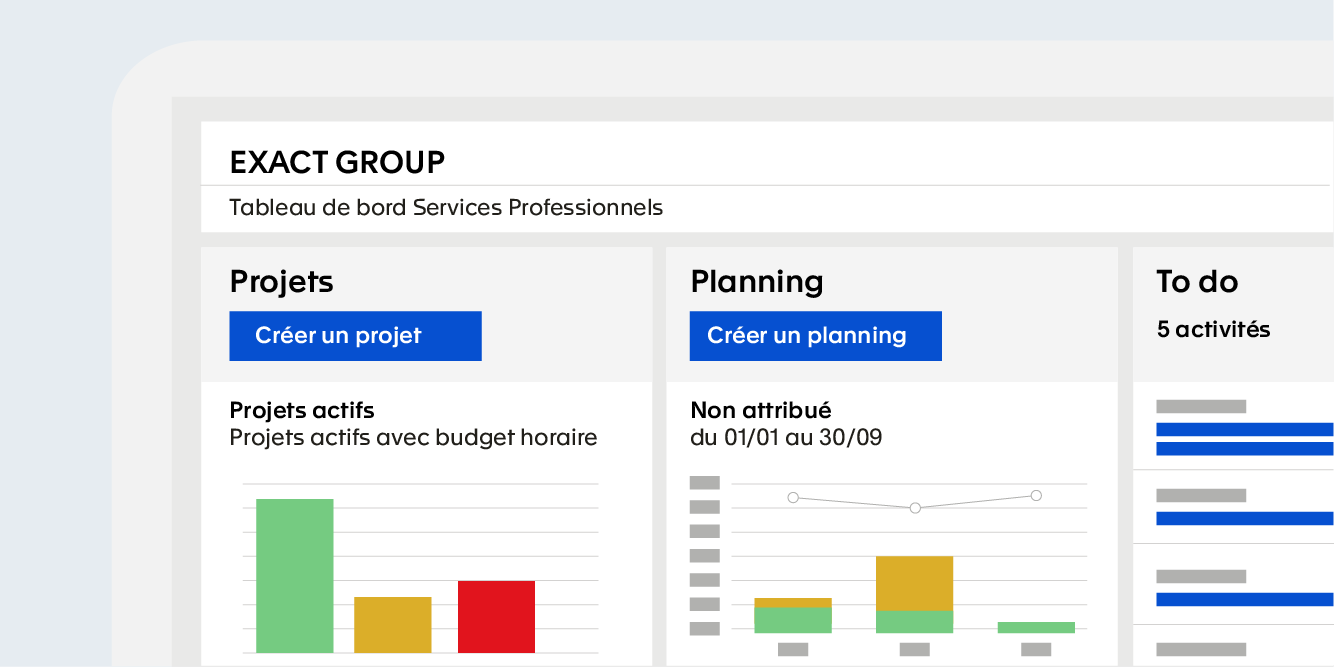Click the du 01/01 au 30/09 date range
The image size is (1334, 667).
tap(786, 438)
